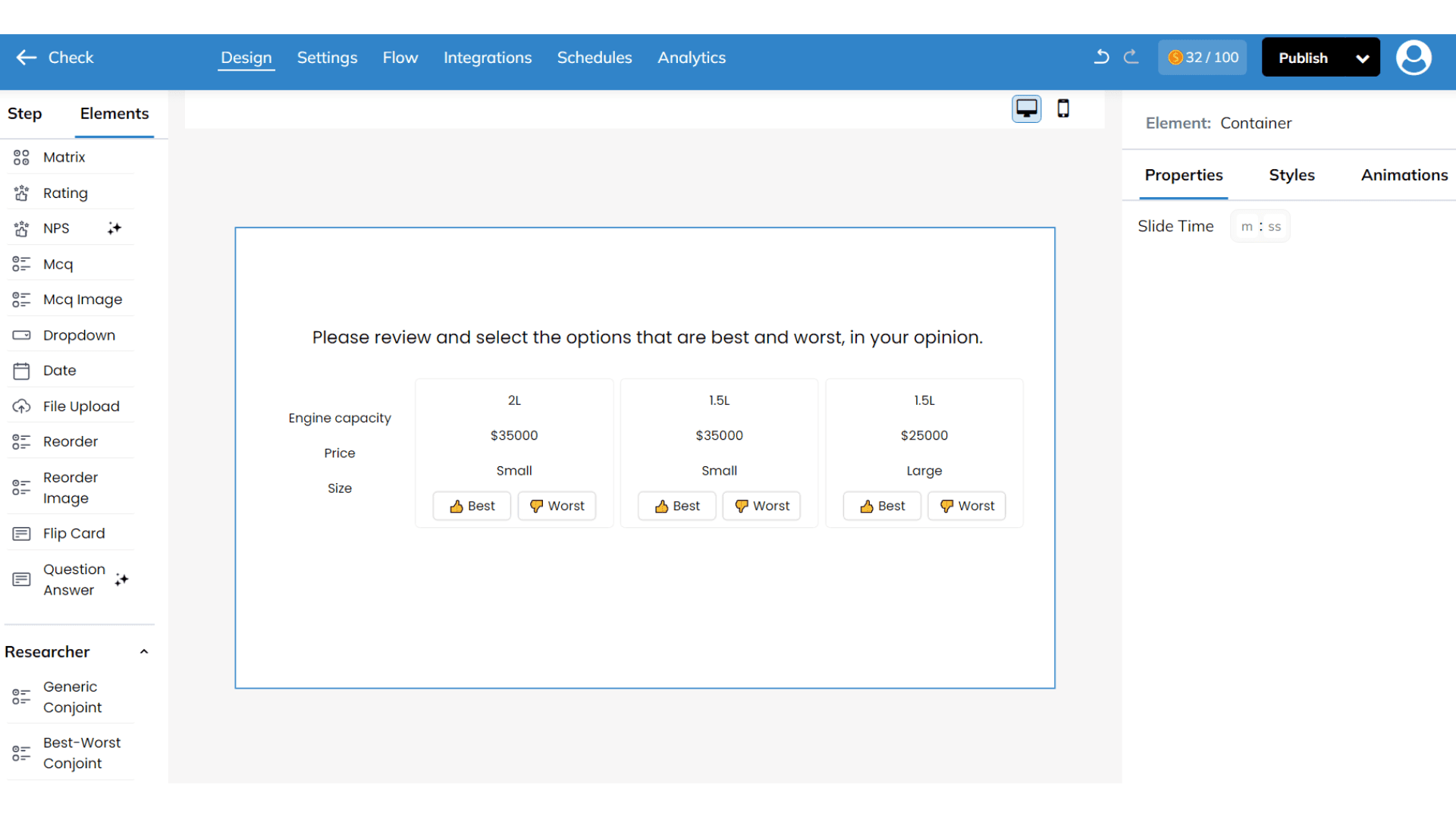Click the redo arrow icon
The height and width of the screenshot is (819, 1456).
[1131, 57]
